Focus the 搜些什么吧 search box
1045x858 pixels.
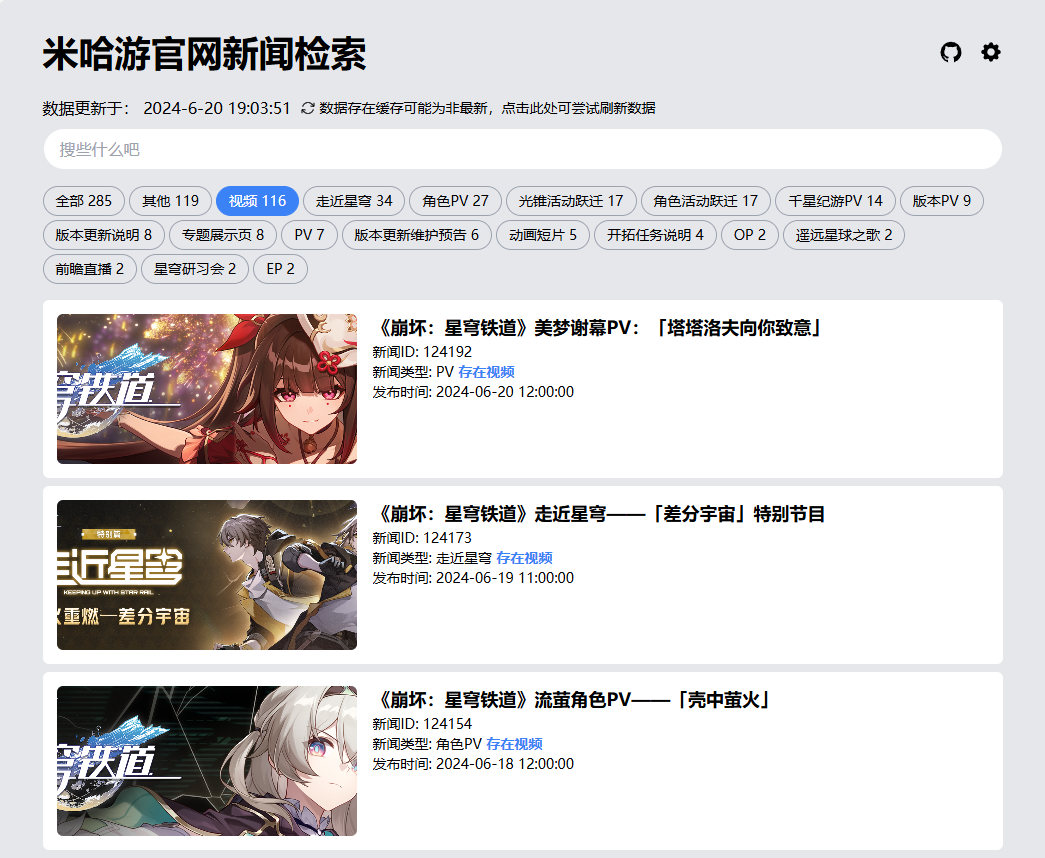coord(522,149)
